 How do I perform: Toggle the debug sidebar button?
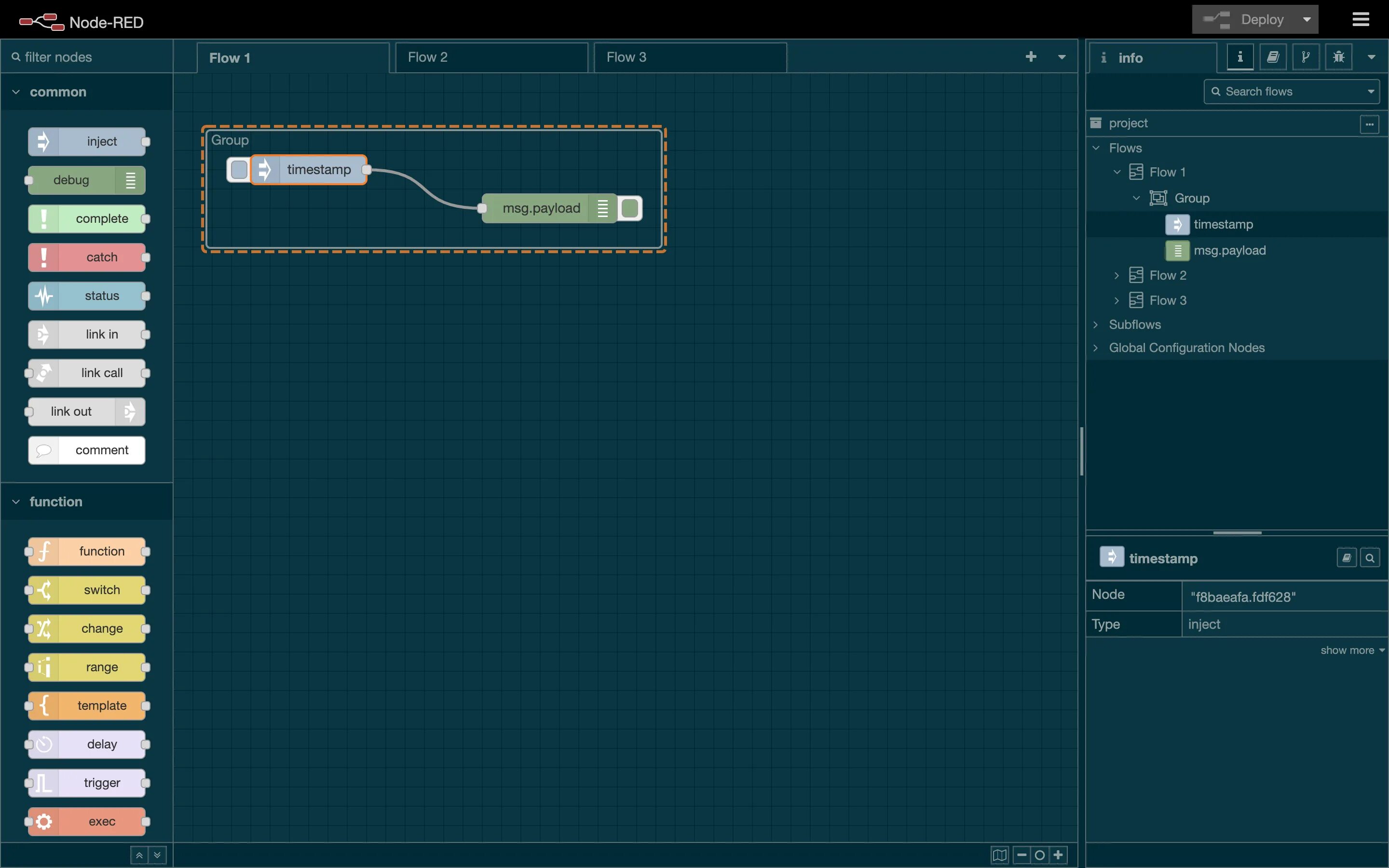click(1338, 57)
